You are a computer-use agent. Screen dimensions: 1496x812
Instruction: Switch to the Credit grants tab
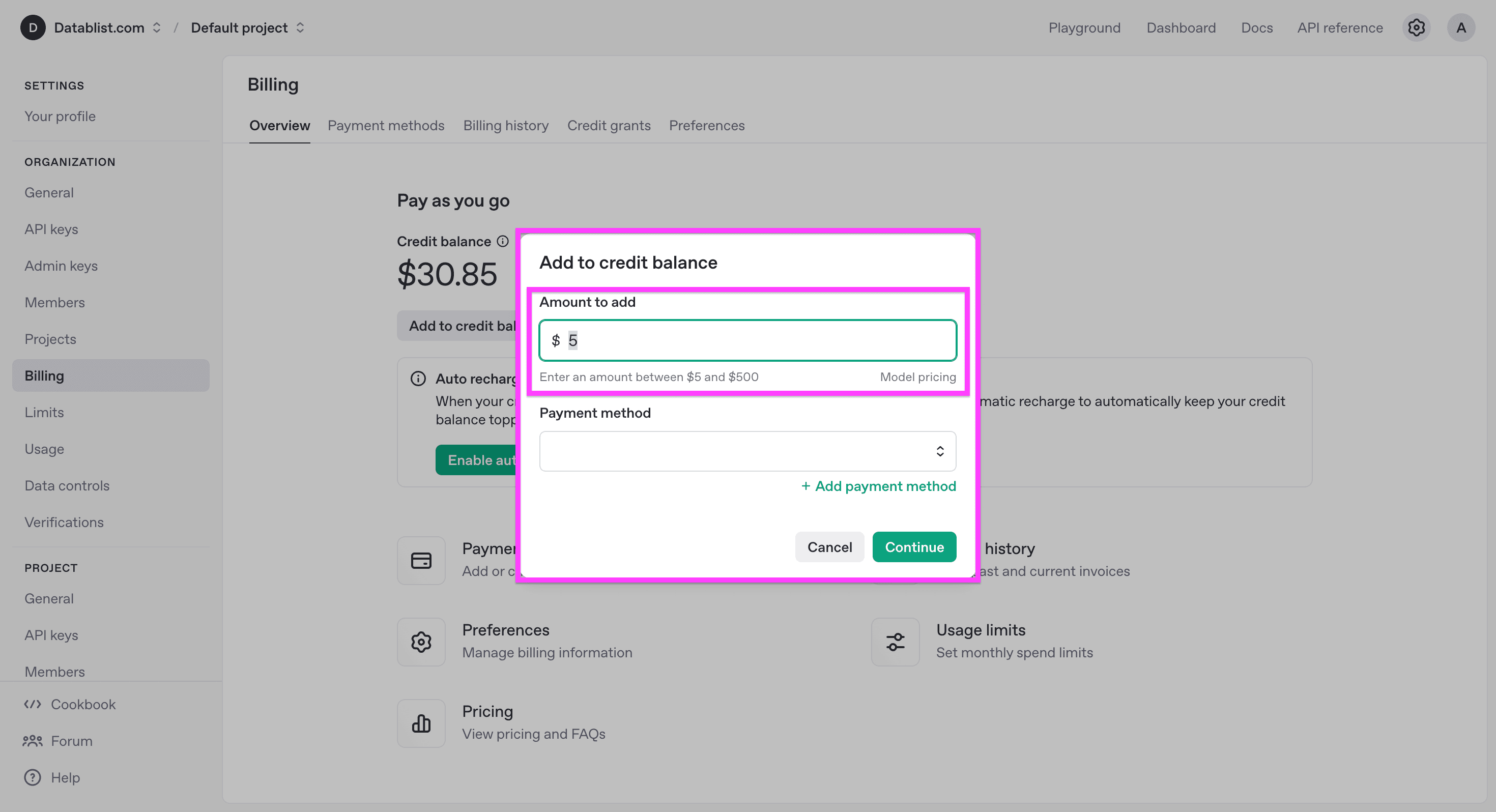[609, 126]
